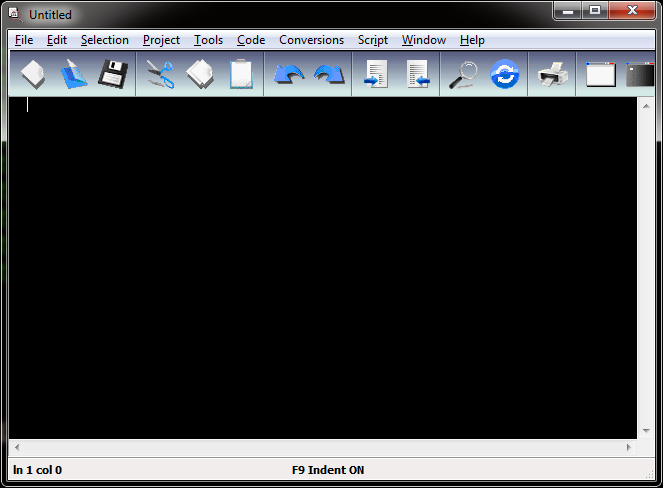Click the Copy pages icon
Image resolution: width=663 pixels, height=488 pixels.
click(200, 74)
